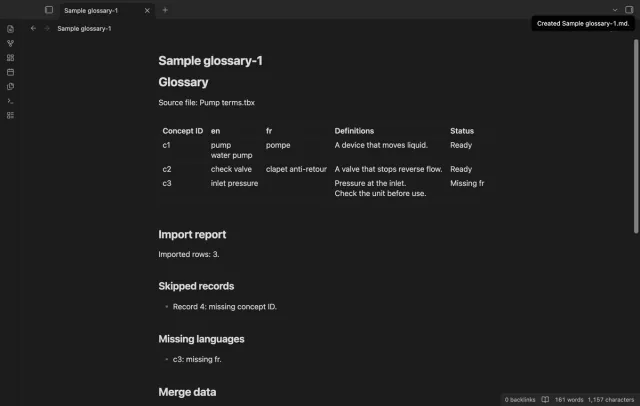Click '1,157 characters' in the status bar
The width and height of the screenshot is (640, 406).
point(611,400)
